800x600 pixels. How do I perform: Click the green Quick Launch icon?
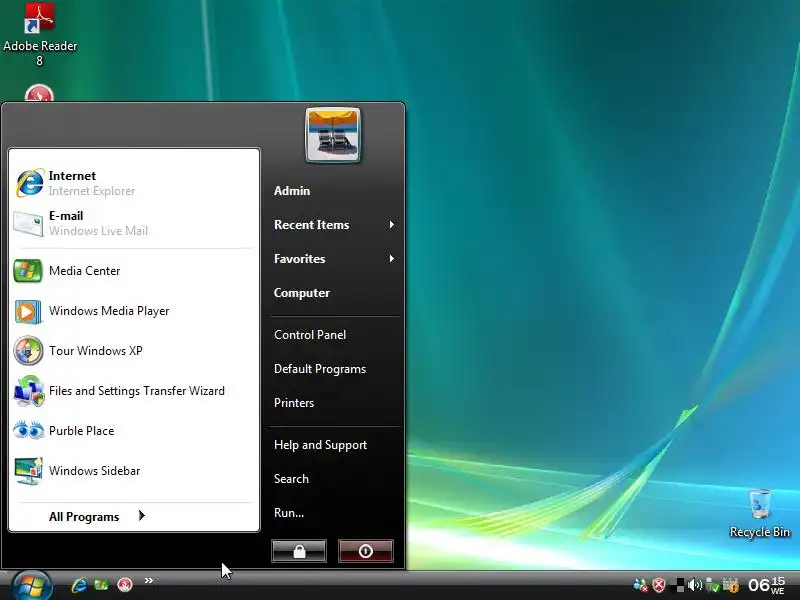pyautogui.click(x=102, y=585)
